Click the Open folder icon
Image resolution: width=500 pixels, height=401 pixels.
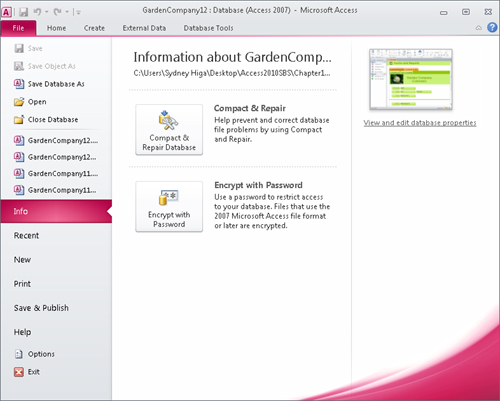(19, 102)
